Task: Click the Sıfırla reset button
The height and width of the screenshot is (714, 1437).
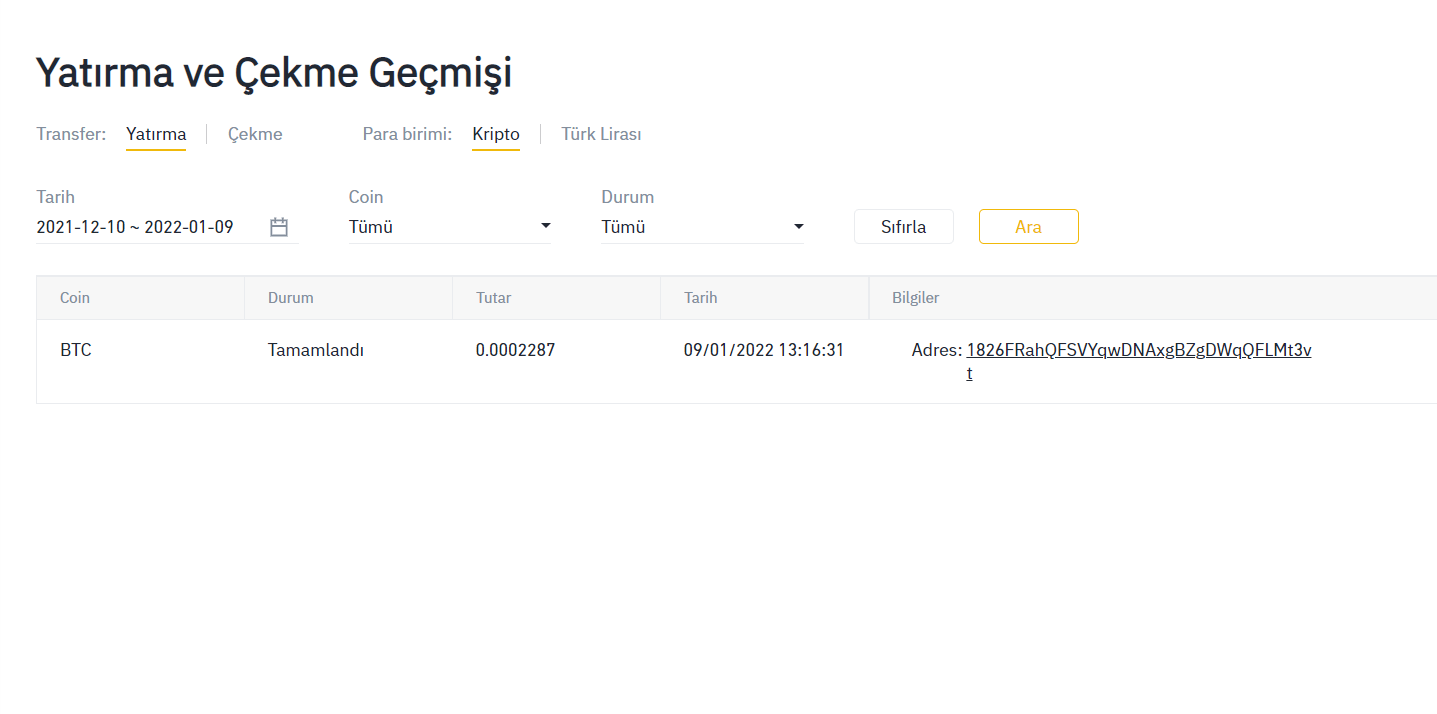Action: pos(903,227)
